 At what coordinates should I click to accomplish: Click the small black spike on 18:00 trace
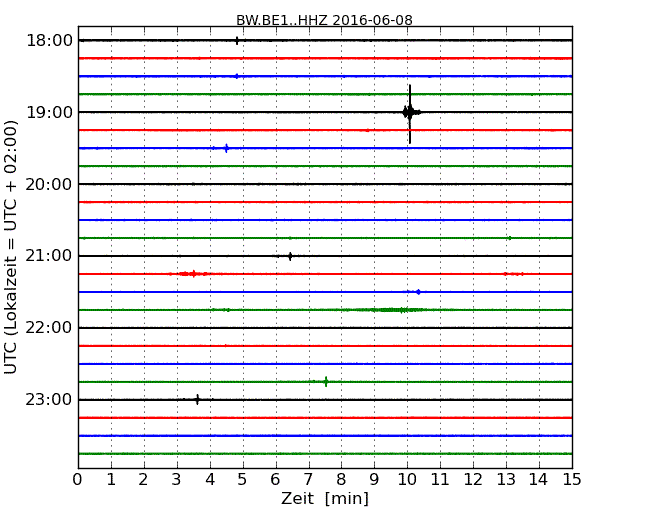(x=237, y=41)
